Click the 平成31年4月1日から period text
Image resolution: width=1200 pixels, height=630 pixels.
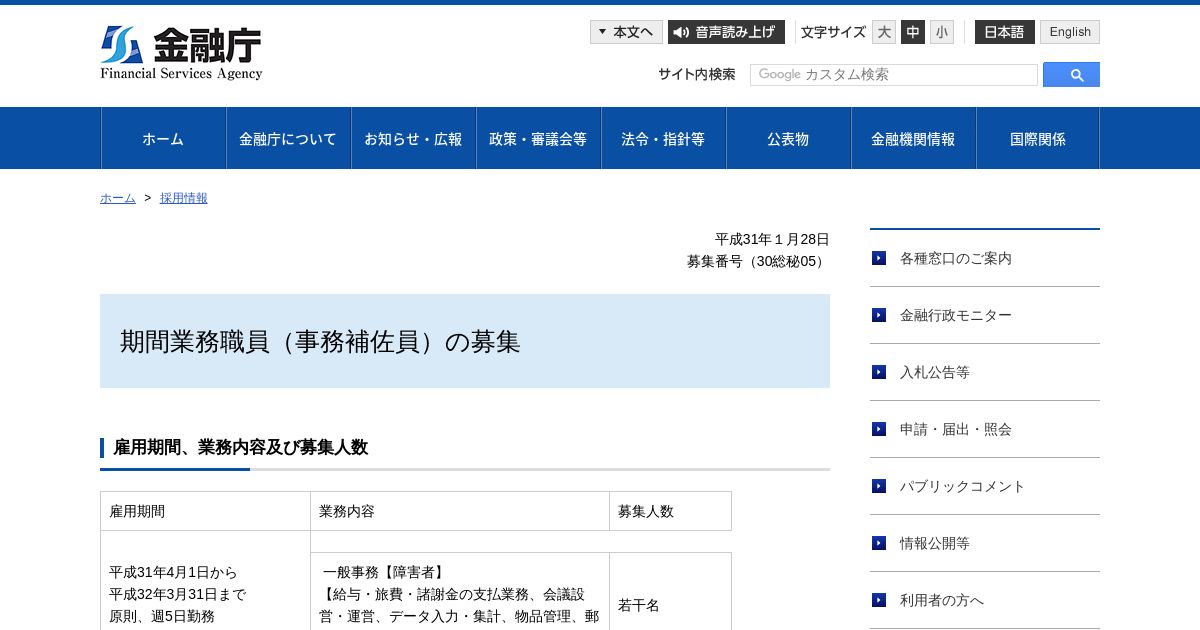click(x=173, y=572)
